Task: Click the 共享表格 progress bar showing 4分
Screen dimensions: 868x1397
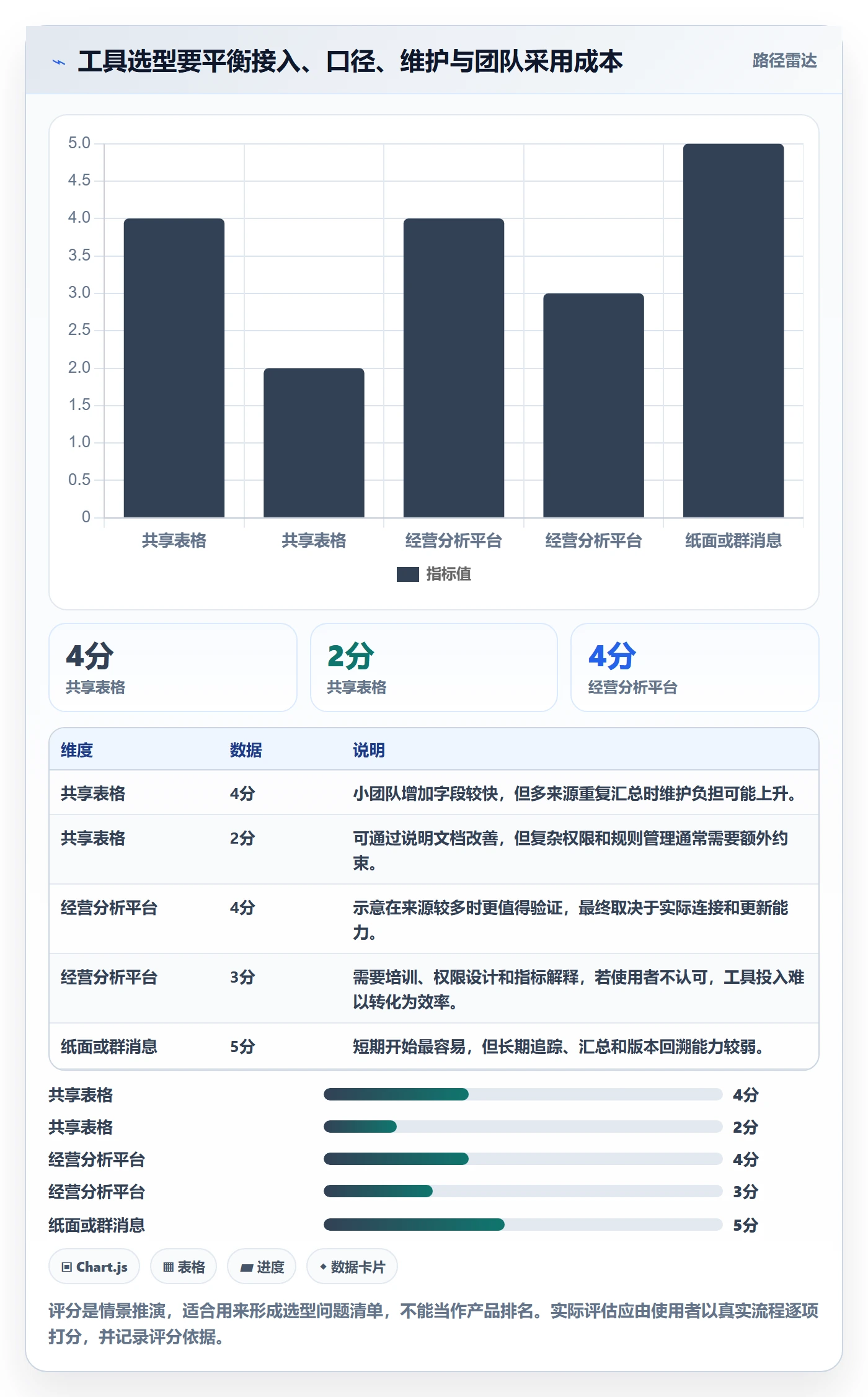Action: [523, 1094]
